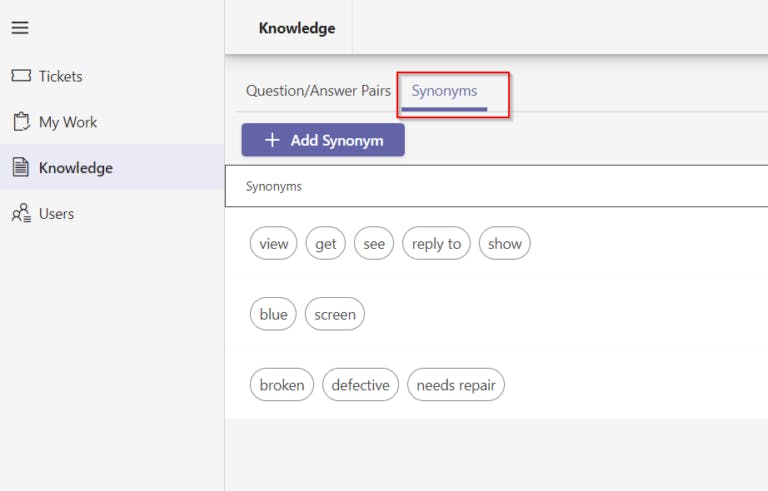768x491 pixels.
Task: Click the Knowledge document icon
Action: coord(21,168)
